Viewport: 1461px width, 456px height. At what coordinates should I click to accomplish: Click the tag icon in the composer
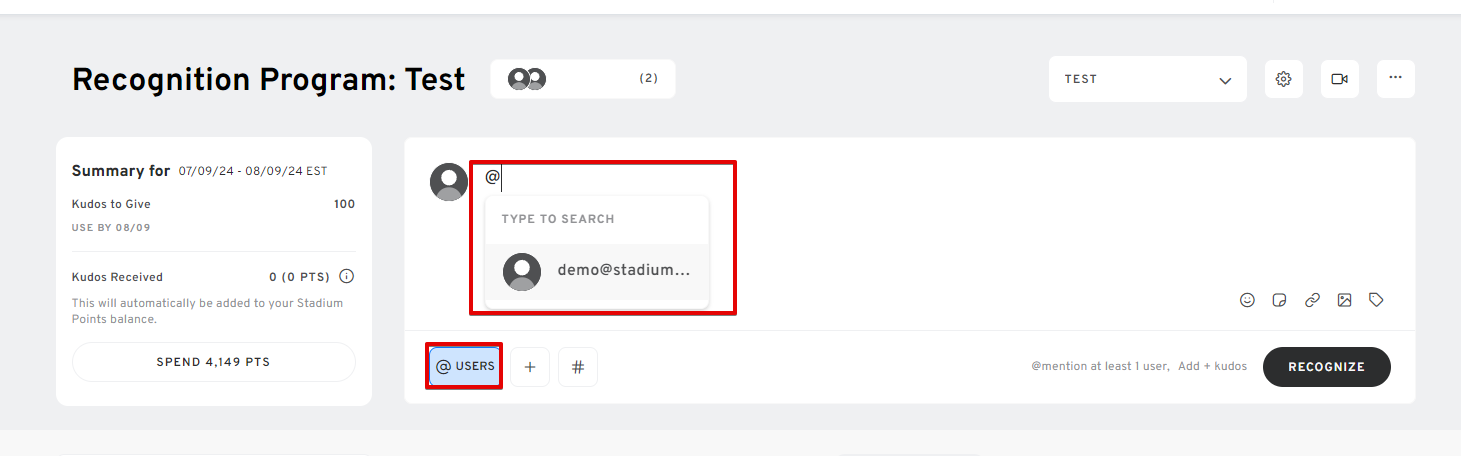pos(1376,300)
